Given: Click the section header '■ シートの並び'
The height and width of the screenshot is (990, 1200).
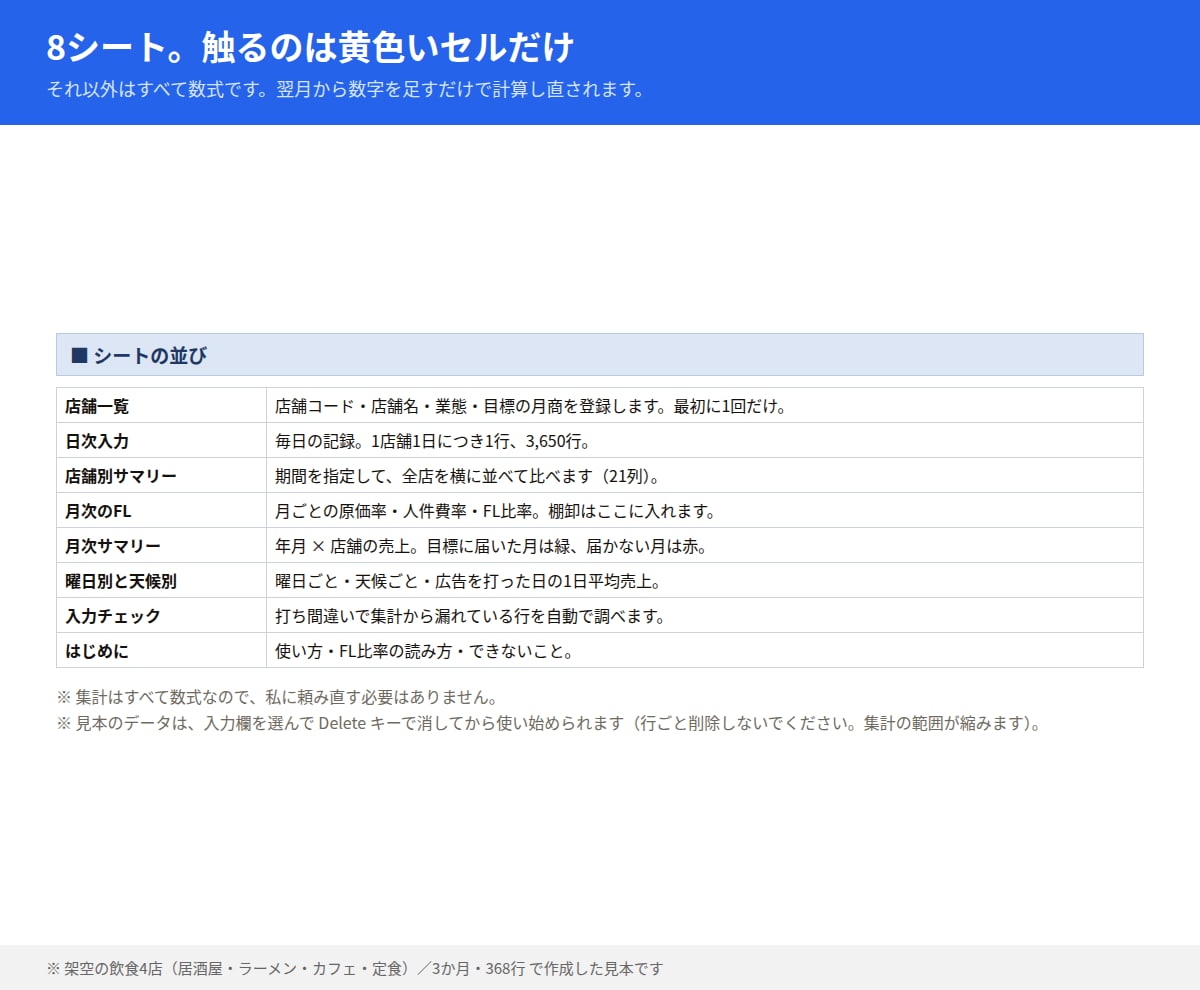Looking at the screenshot, I should click(600, 355).
